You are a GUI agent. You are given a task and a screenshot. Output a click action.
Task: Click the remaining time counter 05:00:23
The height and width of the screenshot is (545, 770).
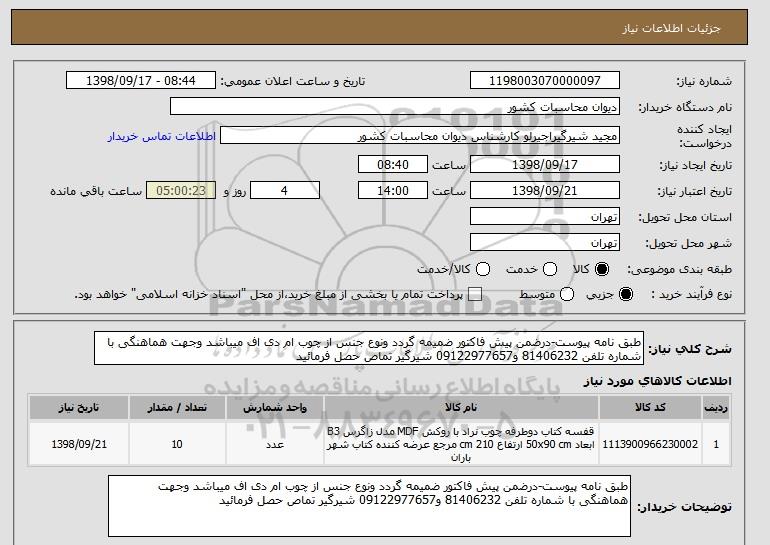tap(181, 190)
